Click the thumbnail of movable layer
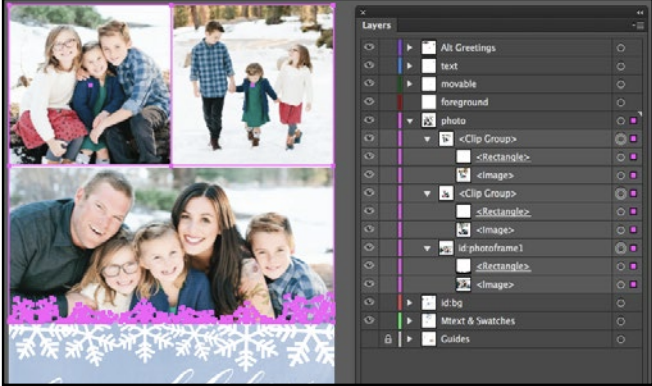Image resolution: width=652 pixels, height=386 pixels. coord(429,84)
